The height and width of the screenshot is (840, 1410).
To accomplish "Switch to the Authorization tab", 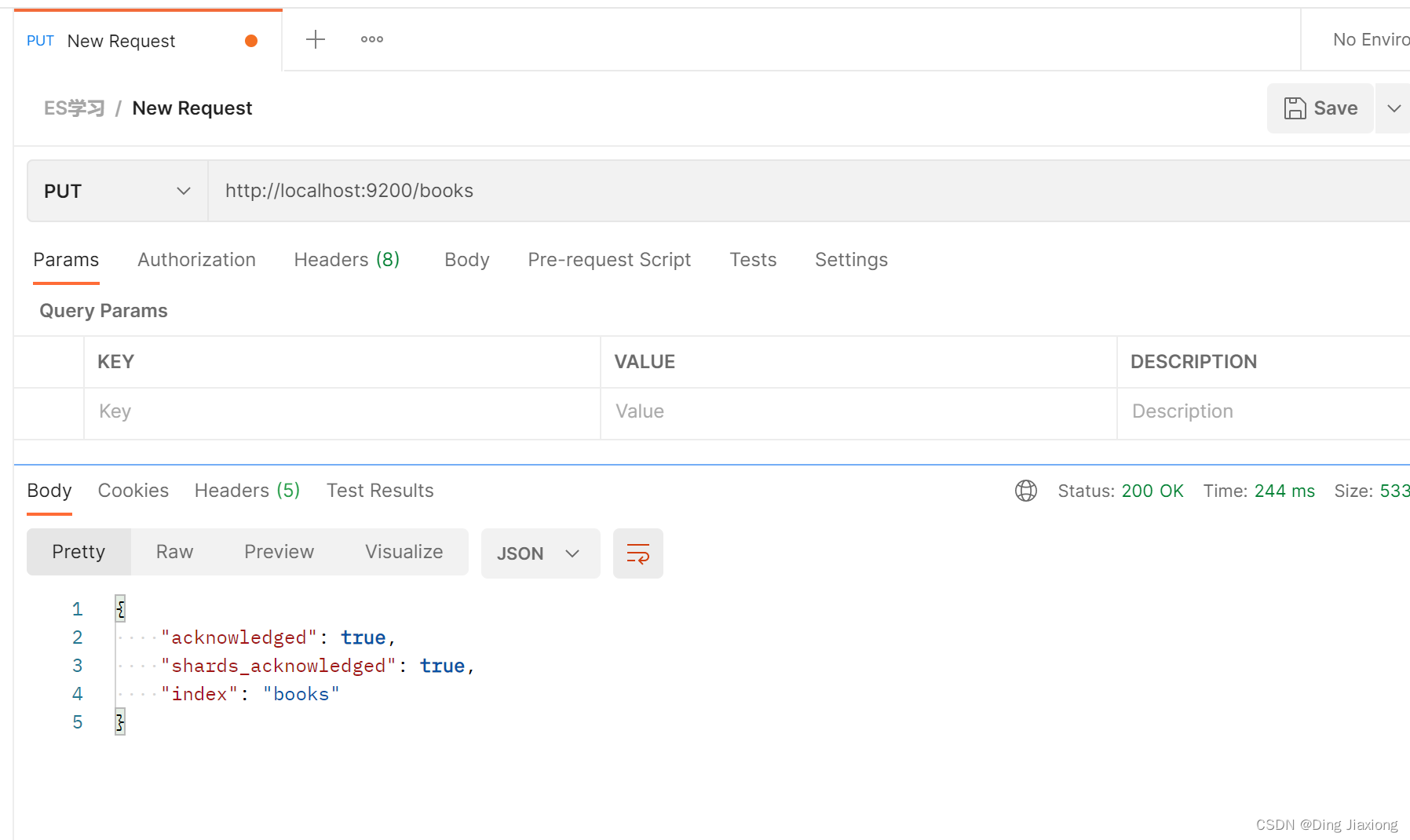I will pos(196,260).
